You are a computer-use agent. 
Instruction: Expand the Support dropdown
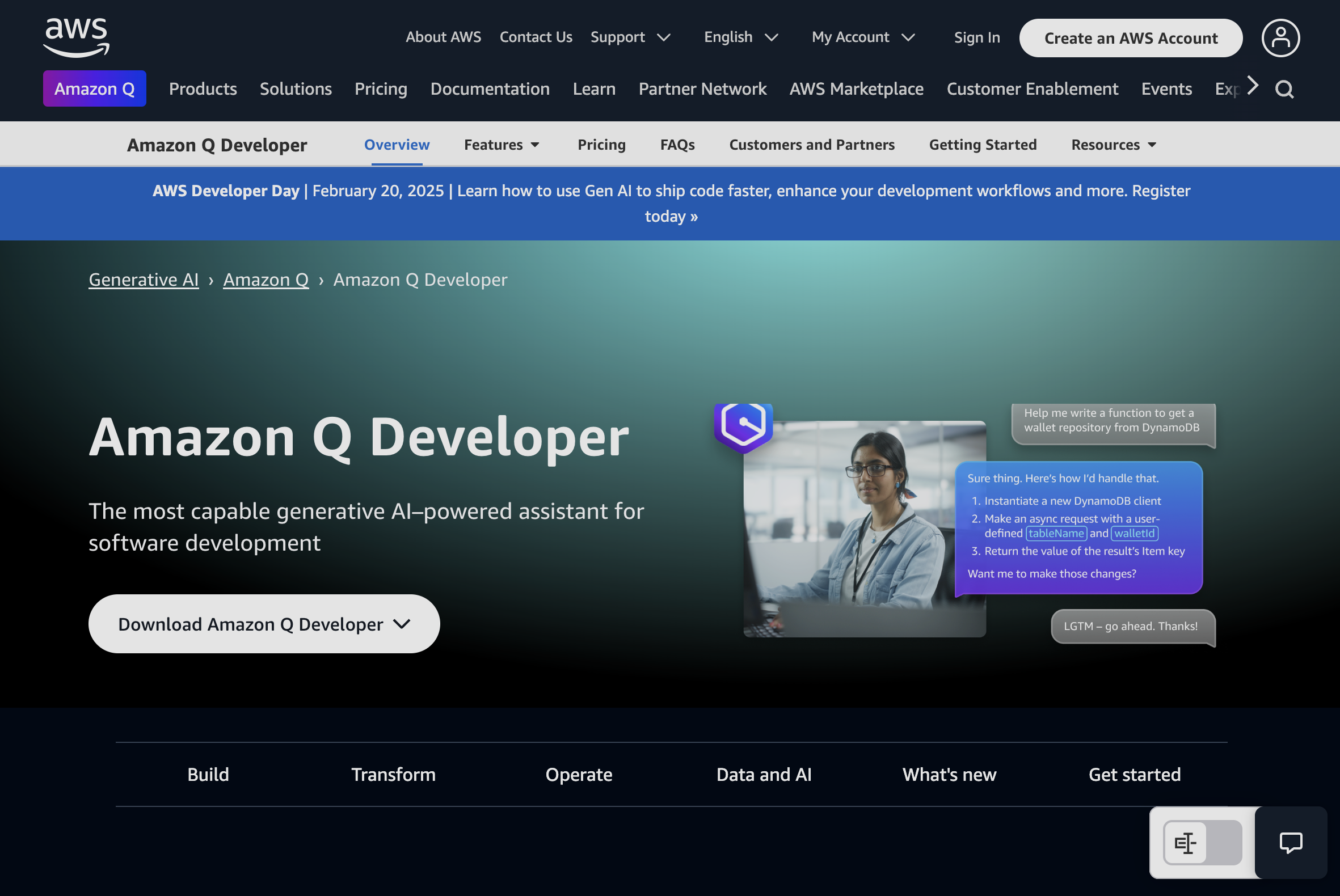(630, 37)
